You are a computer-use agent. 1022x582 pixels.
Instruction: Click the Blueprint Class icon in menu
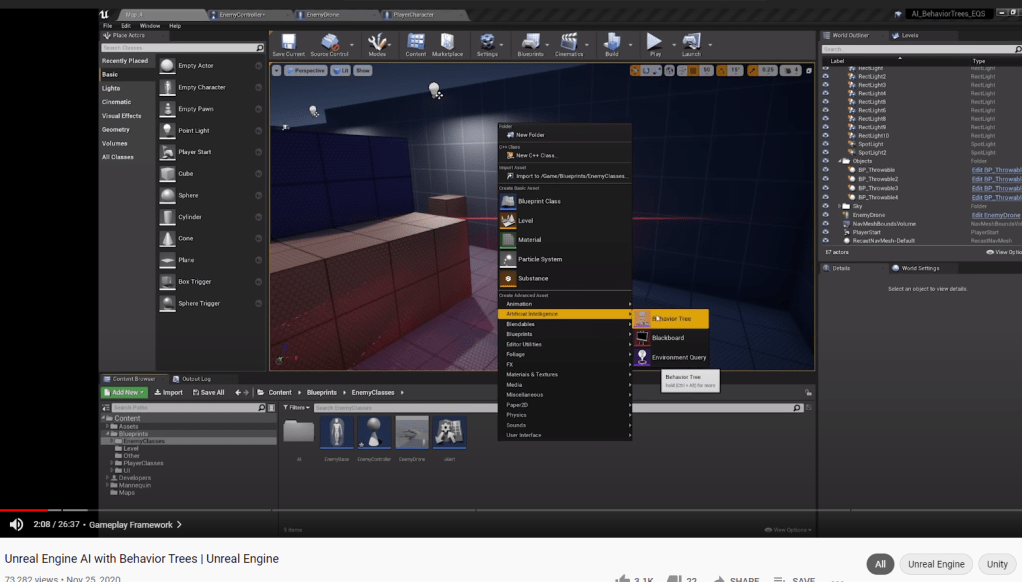coord(508,201)
